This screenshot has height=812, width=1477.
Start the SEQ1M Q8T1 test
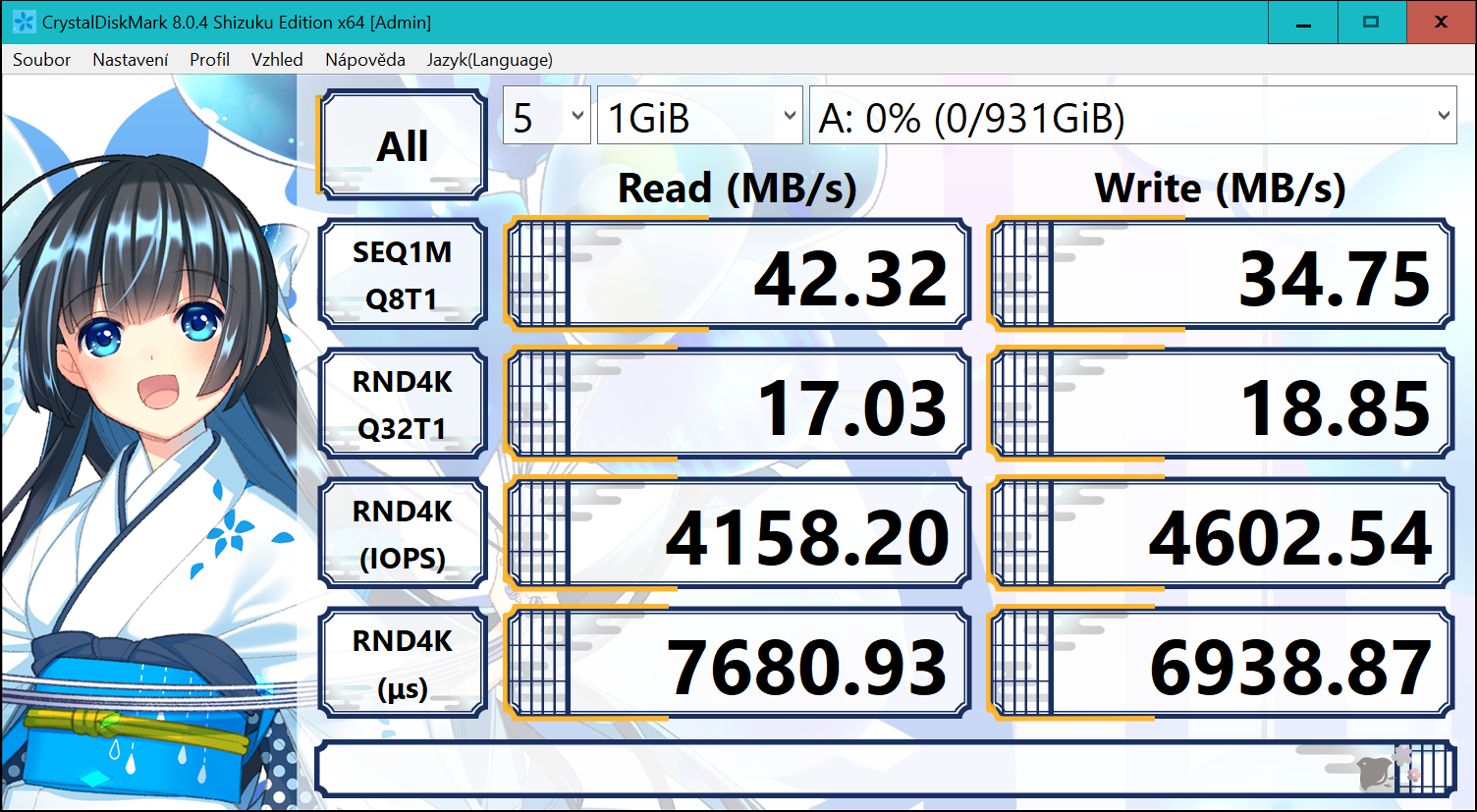[x=403, y=275]
